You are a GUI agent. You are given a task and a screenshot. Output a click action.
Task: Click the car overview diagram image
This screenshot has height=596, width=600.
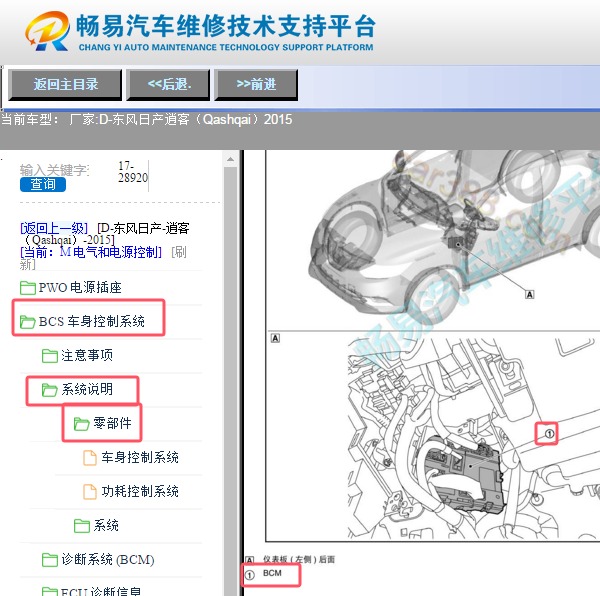tap(432, 240)
